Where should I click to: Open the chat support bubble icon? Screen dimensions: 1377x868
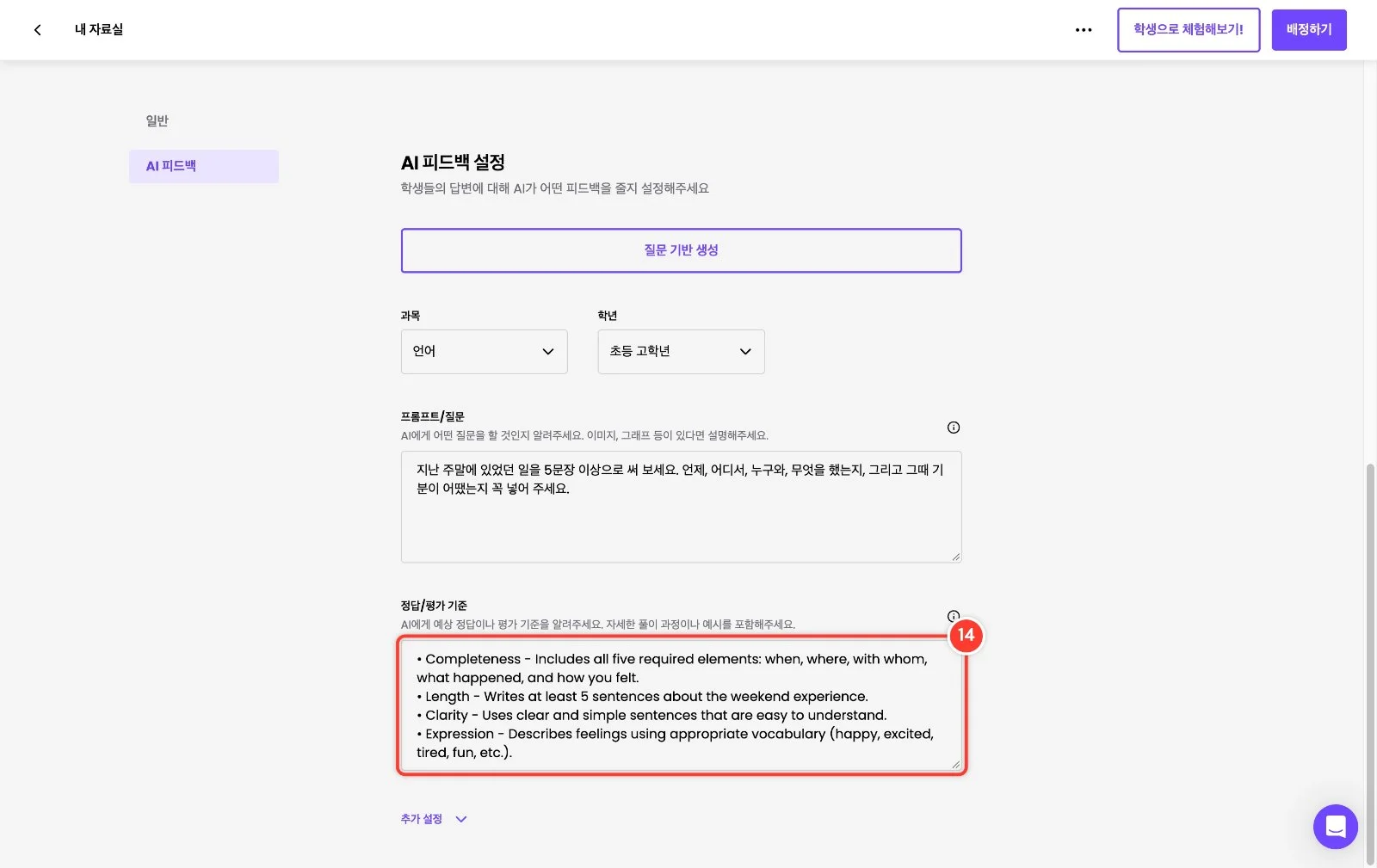click(x=1335, y=827)
